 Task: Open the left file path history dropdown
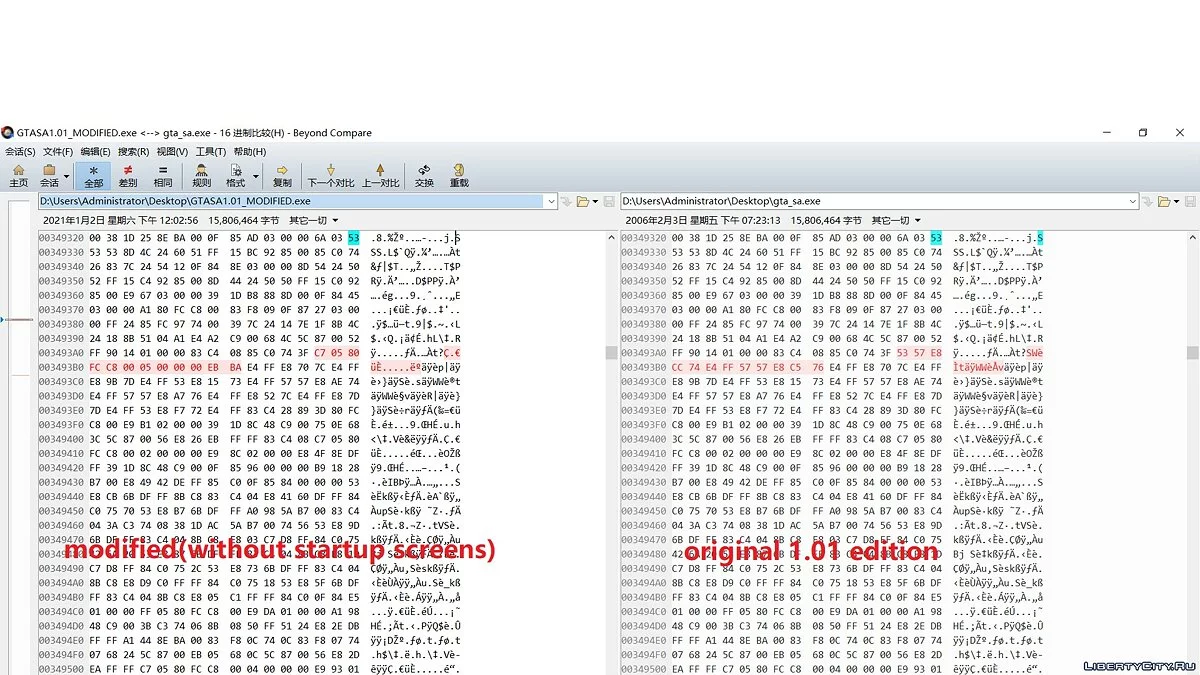[551, 201]
